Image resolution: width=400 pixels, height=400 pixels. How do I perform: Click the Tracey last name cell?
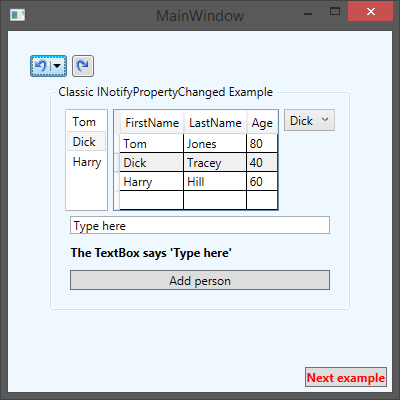[215, 163]
